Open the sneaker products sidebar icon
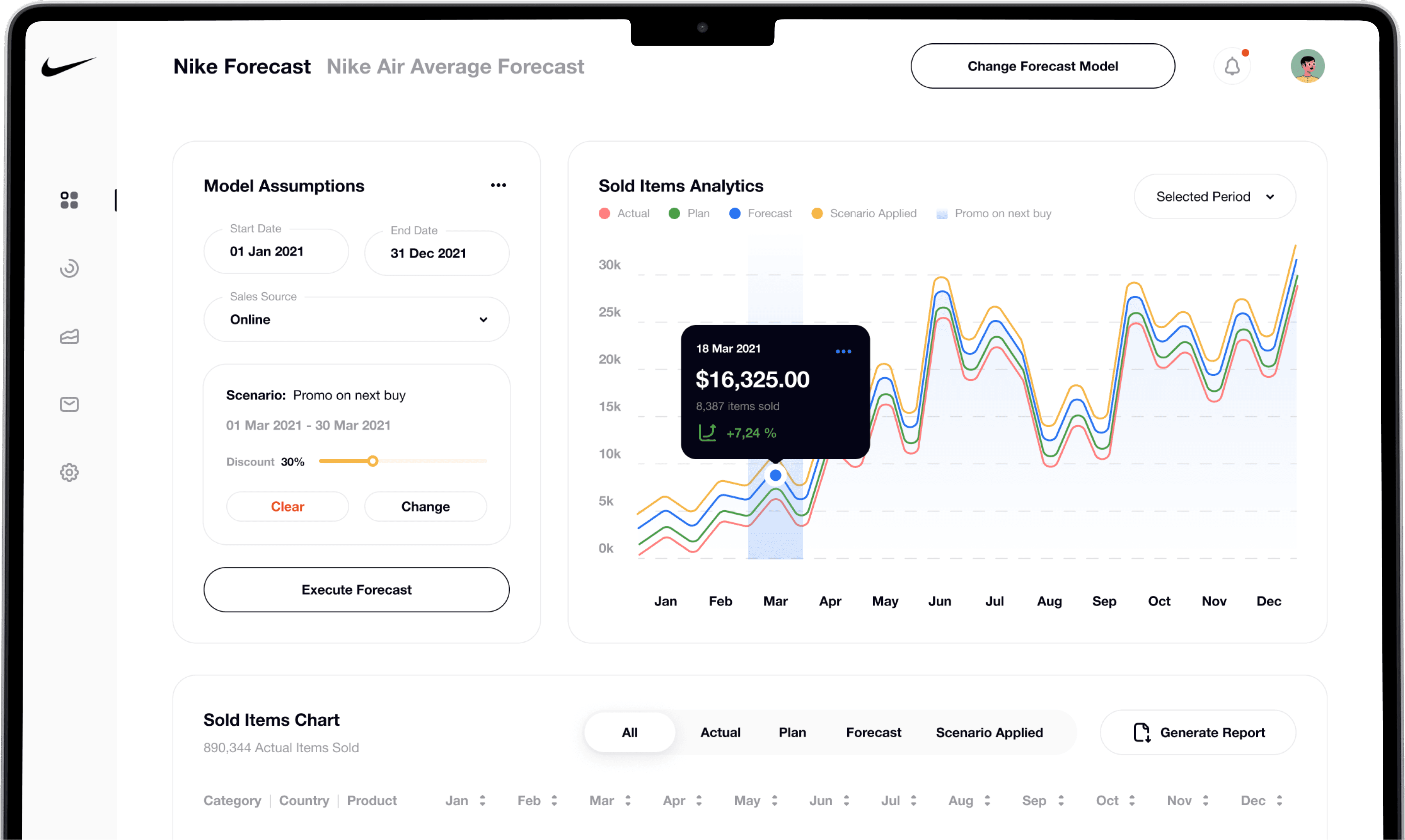Screen dimensions: 1405x840 pos(69,337)
